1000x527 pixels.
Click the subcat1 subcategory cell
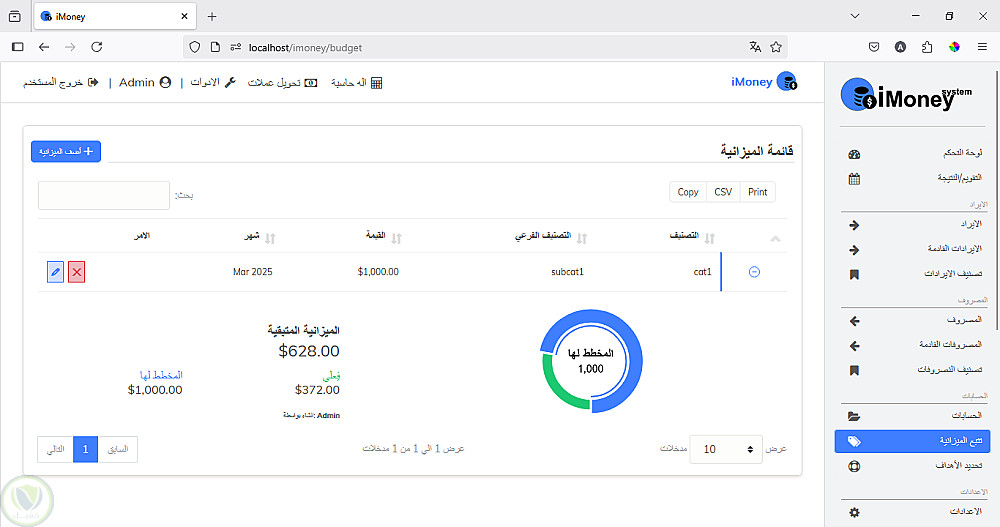(568, 272)
